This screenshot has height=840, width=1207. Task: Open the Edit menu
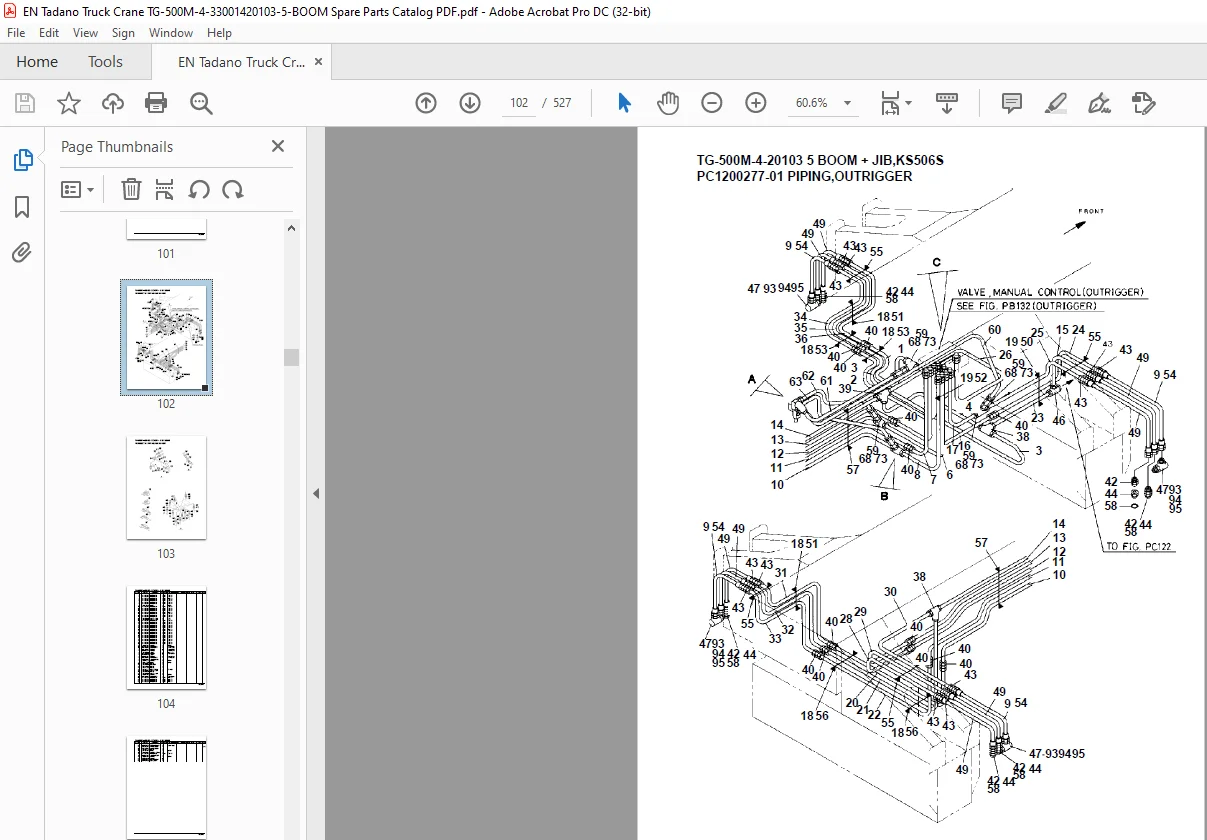point(49,33)
